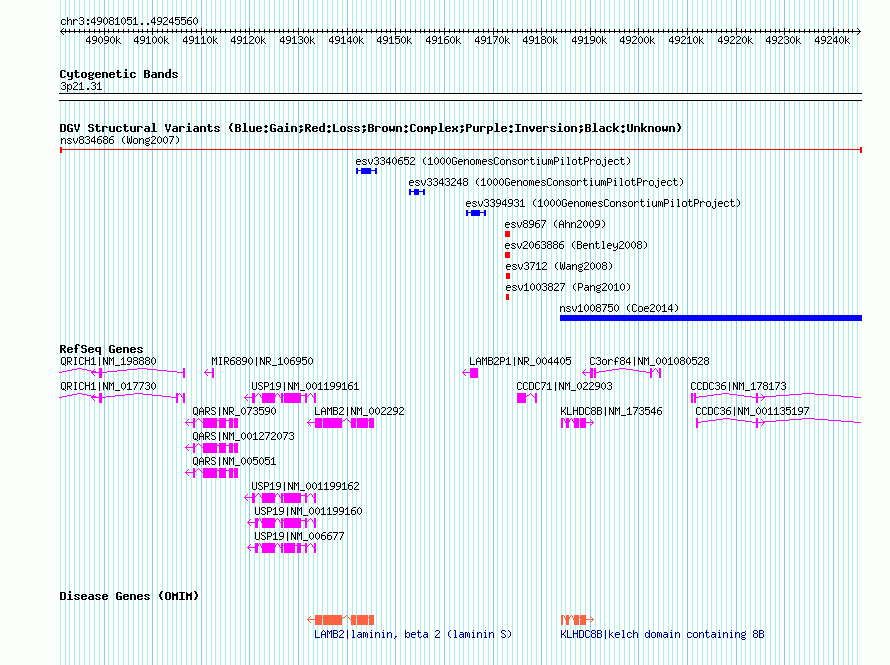Click the LAMB2 NM_002292 RefSeq gene glyph
The height and width of the screenshot is (665, 890).
click(341, 423)
